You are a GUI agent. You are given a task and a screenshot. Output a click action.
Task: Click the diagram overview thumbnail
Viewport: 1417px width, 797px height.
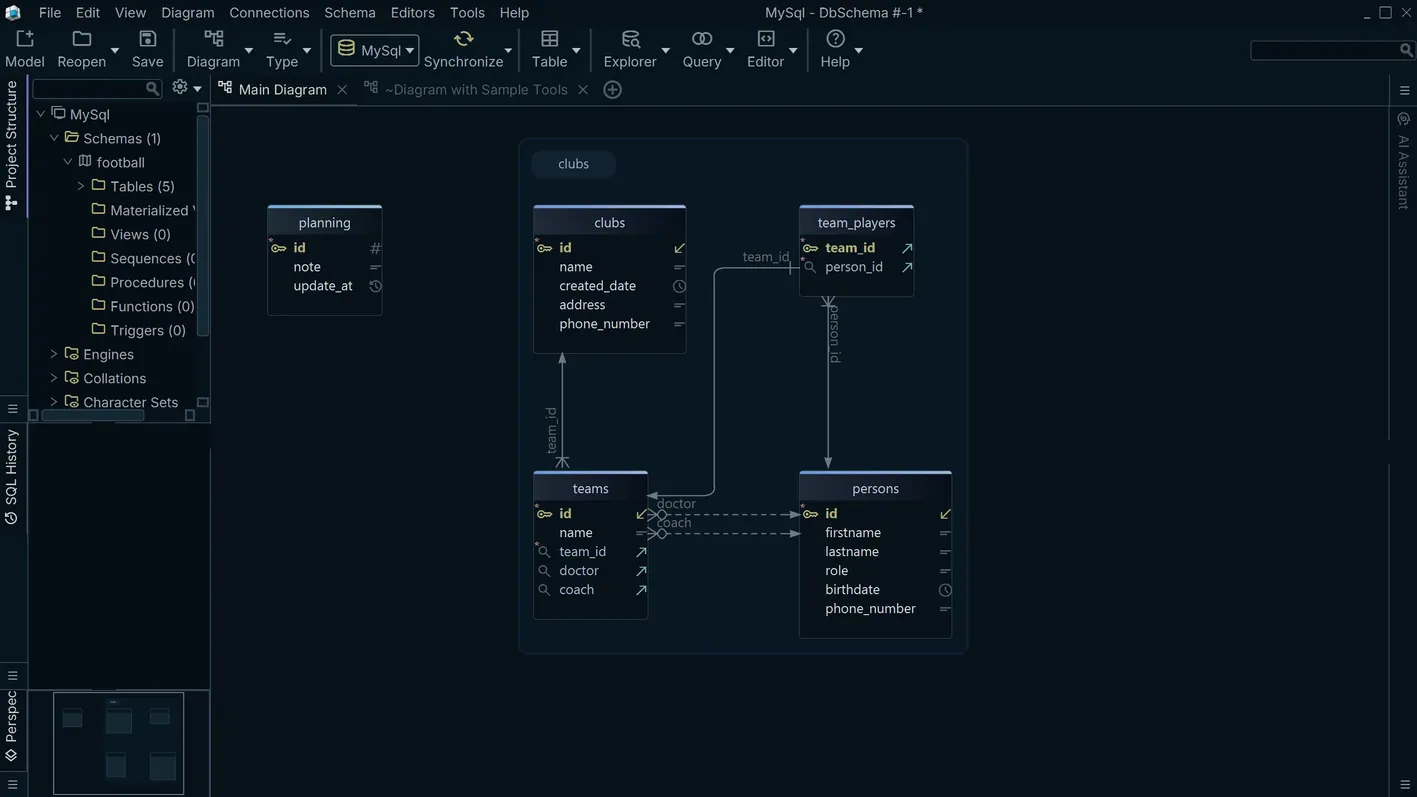coord(118,742)
